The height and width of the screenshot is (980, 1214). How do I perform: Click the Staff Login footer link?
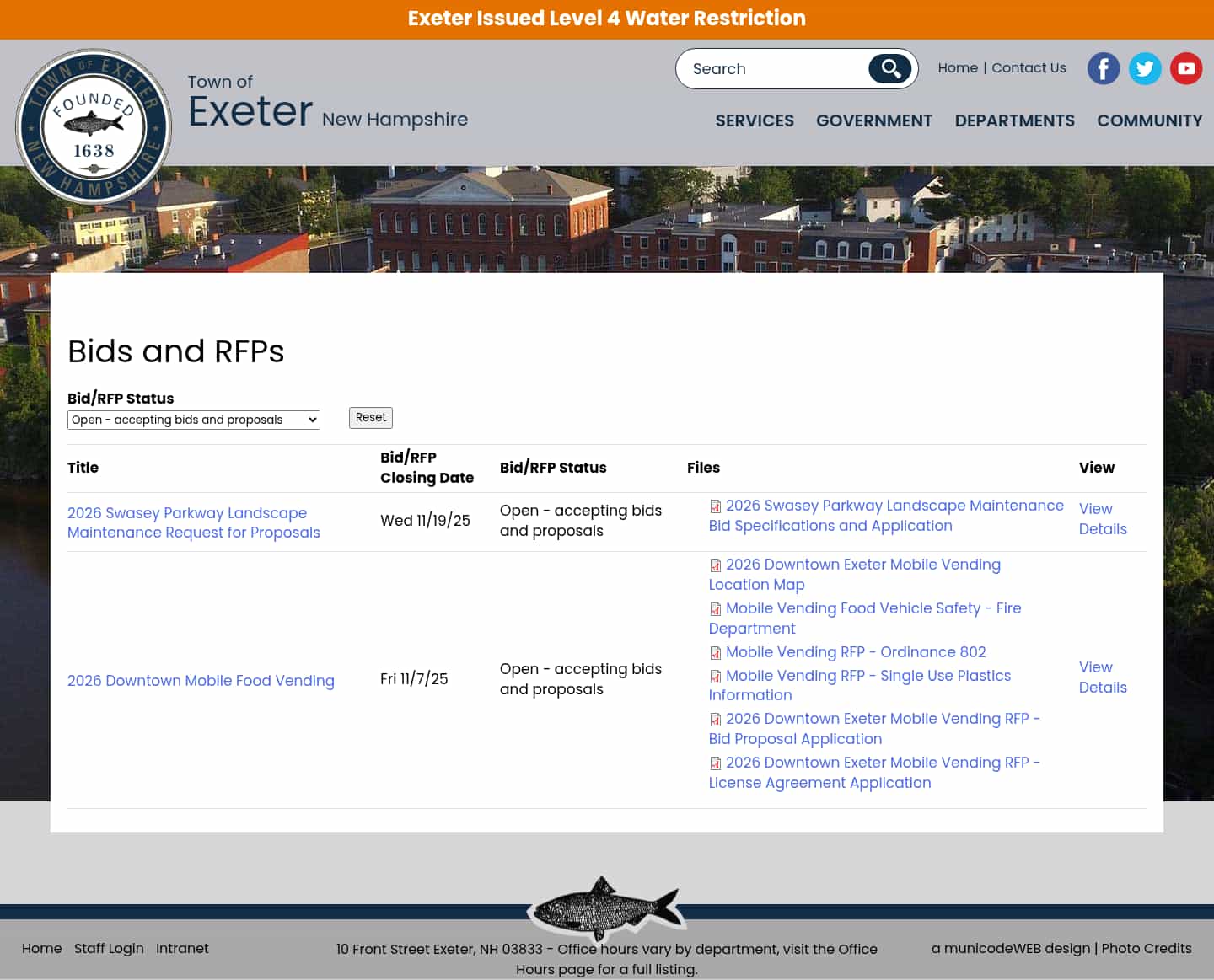coord(109,948)
